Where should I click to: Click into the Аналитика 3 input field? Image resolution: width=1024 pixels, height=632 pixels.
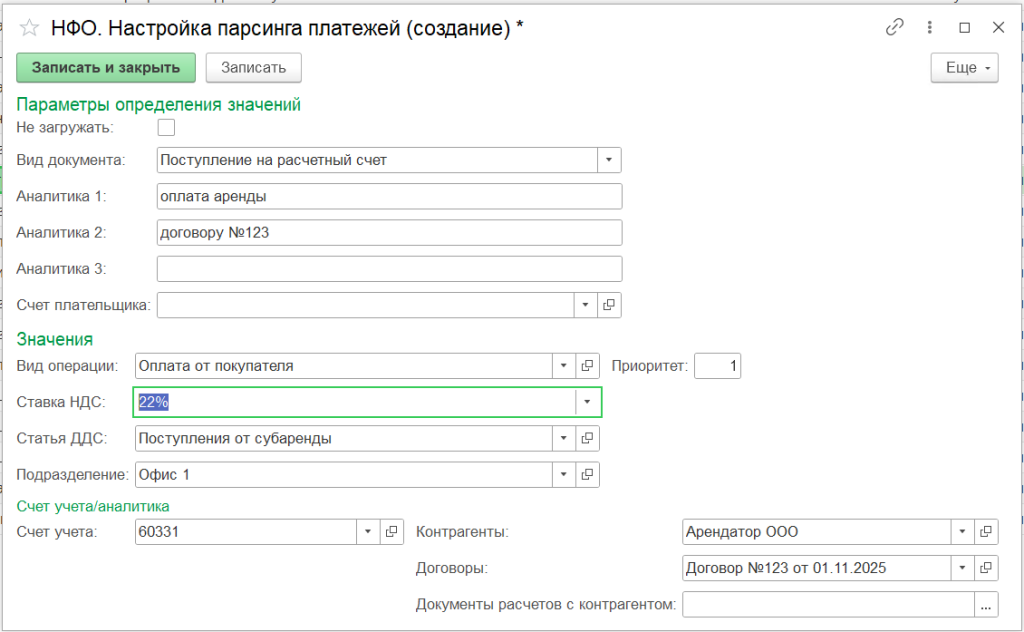[x=389, y=269]
